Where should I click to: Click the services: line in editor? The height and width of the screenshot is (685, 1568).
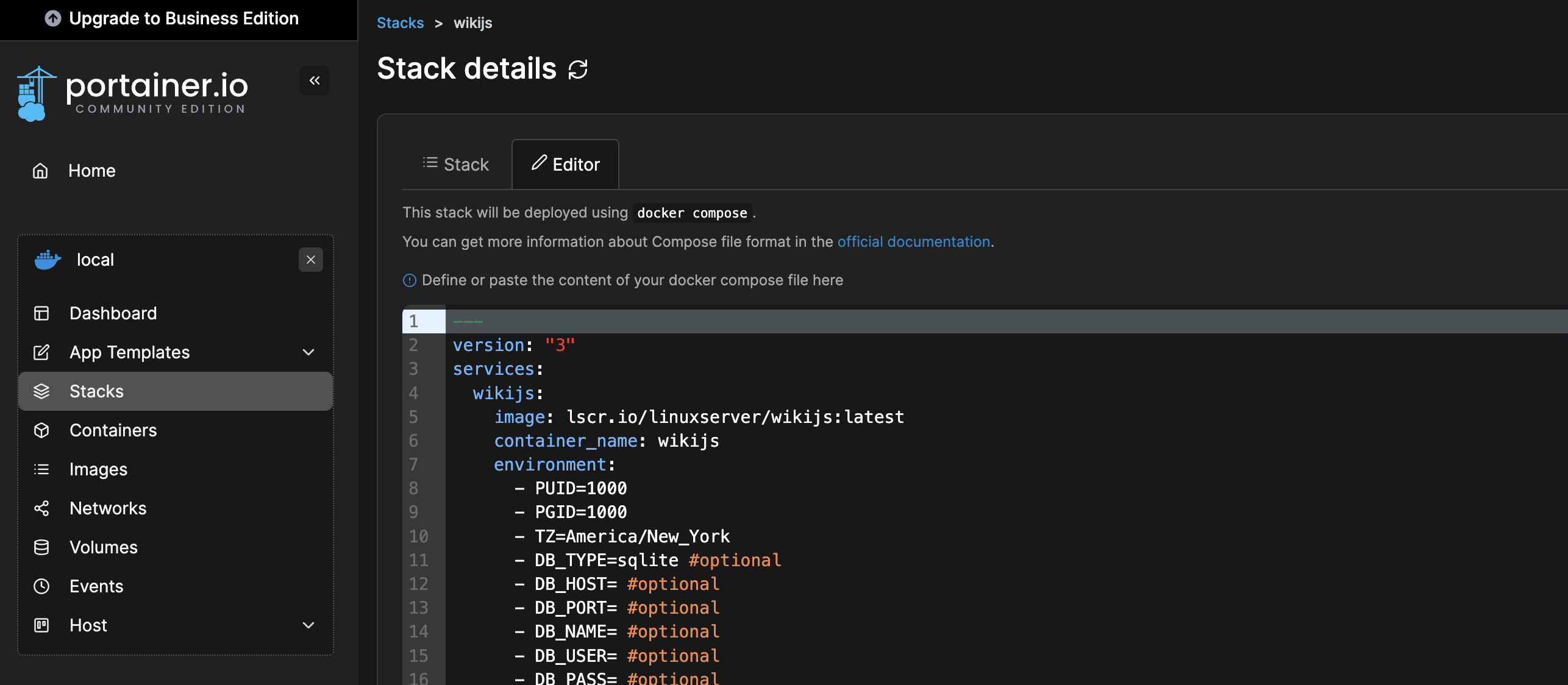pyautogui.click(x=498, y=369)
